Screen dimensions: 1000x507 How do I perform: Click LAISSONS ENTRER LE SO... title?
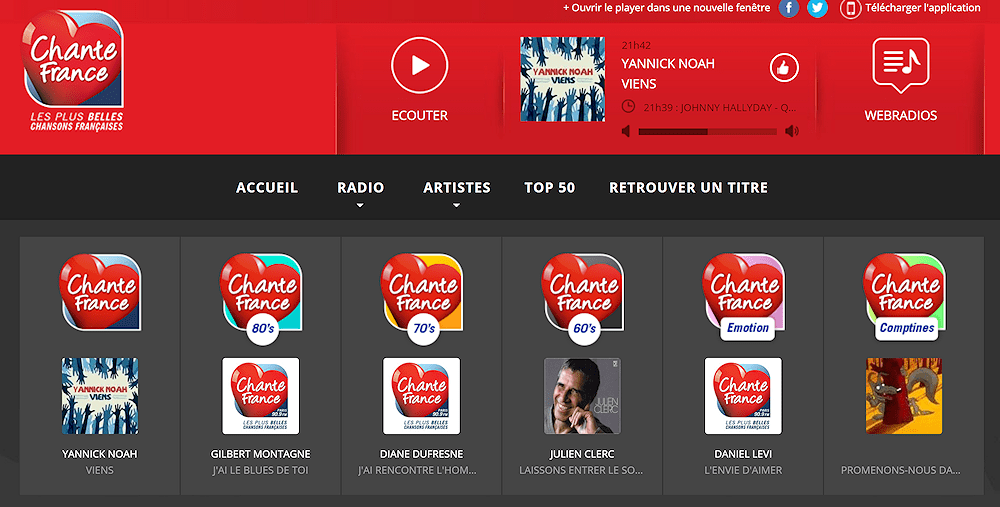click(581, 470)
